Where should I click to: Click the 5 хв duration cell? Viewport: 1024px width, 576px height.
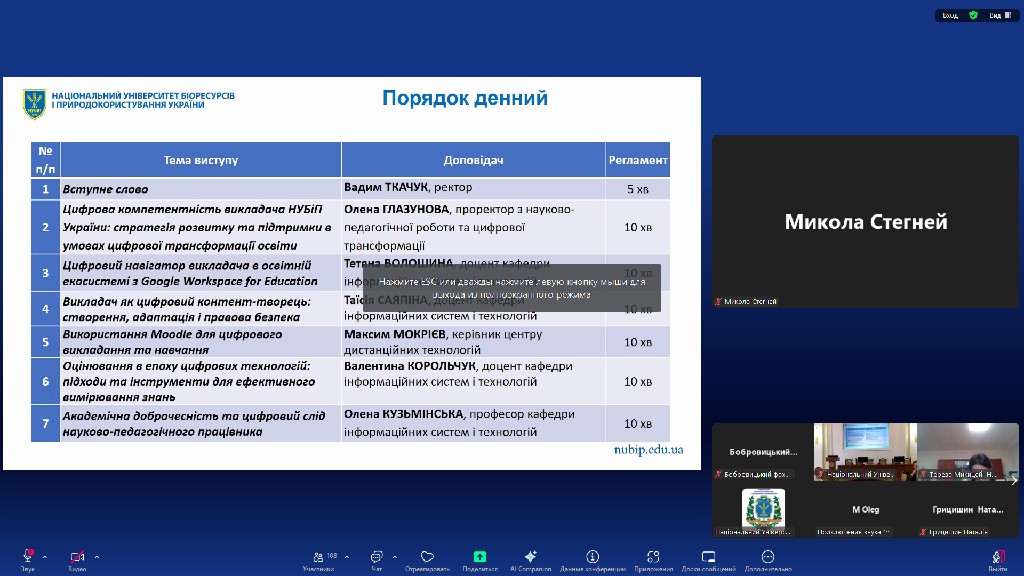click(x=638, y=189)
